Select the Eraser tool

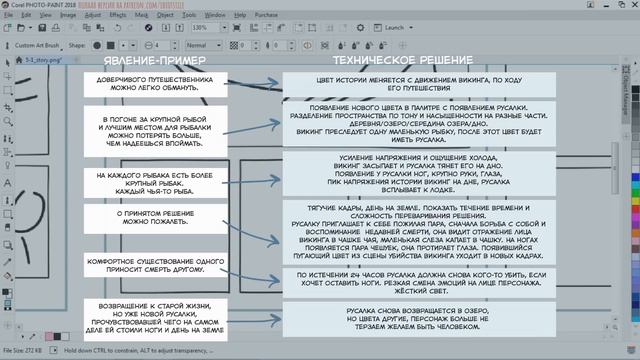click(7, 227)
